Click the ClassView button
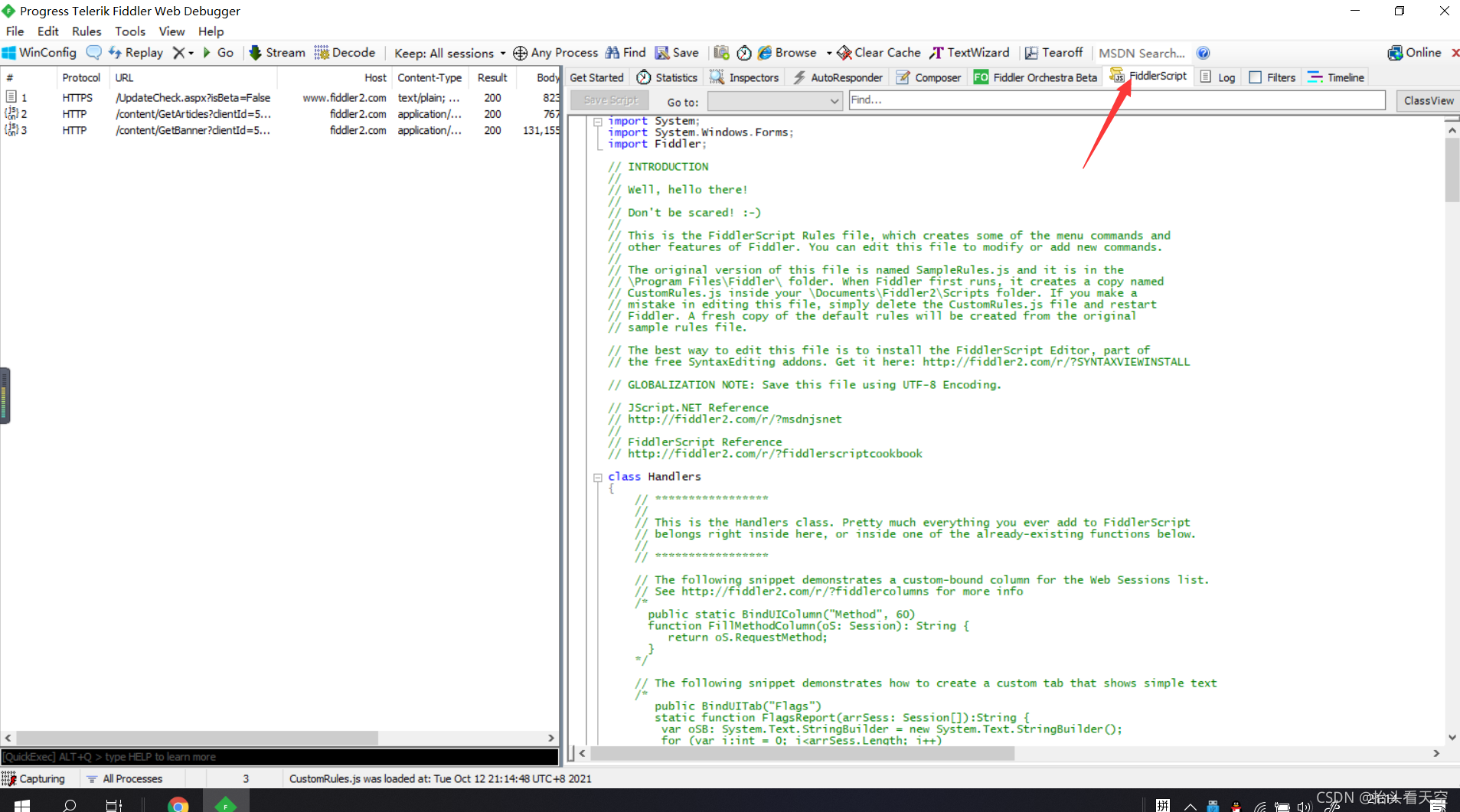This screenshot has height=812, width=1460. [1427, 100]
